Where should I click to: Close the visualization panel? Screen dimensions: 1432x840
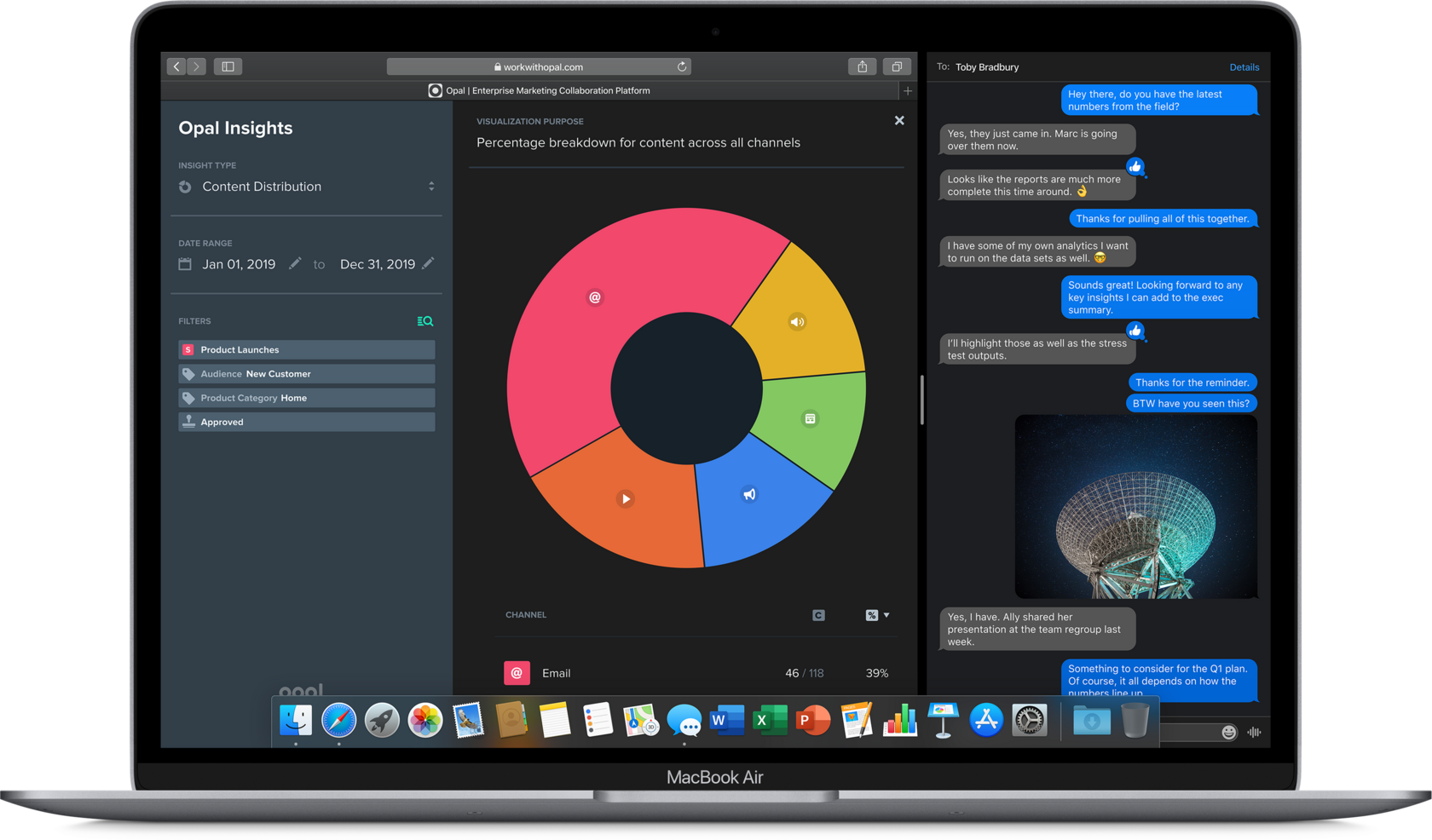point(899,121)
